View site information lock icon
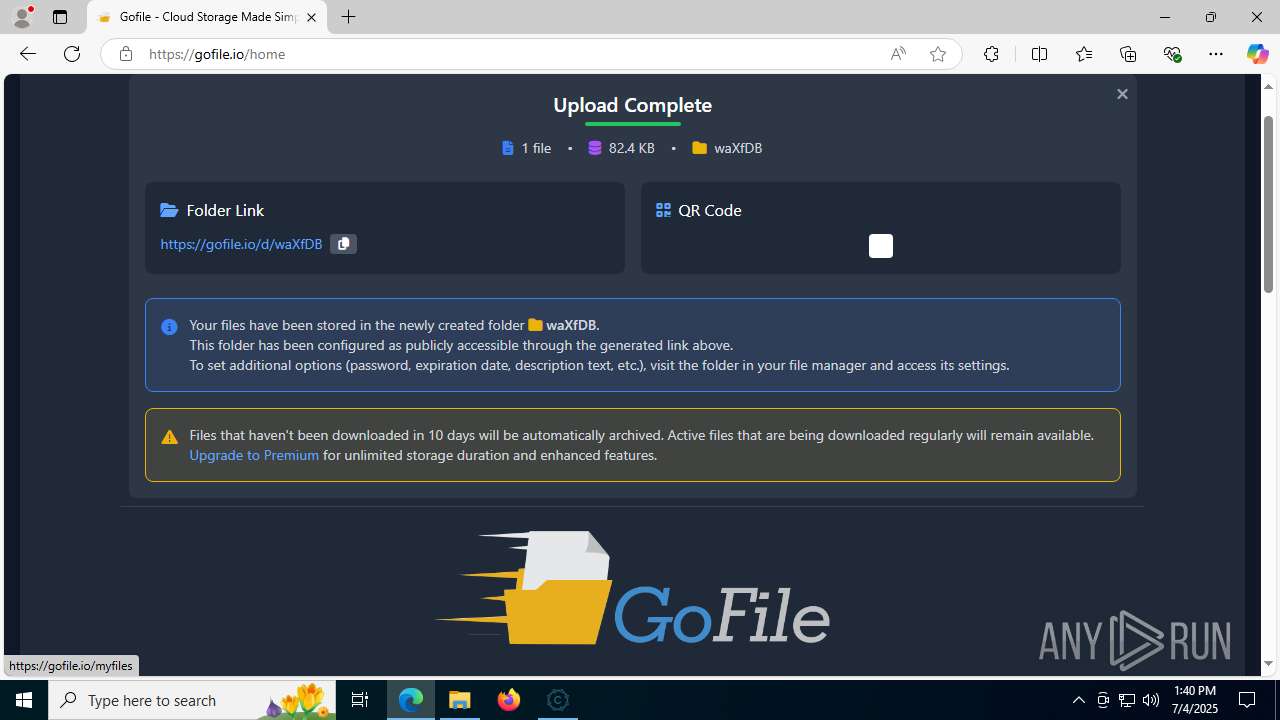Viewport: 1280px width, 720px height. 125,54
